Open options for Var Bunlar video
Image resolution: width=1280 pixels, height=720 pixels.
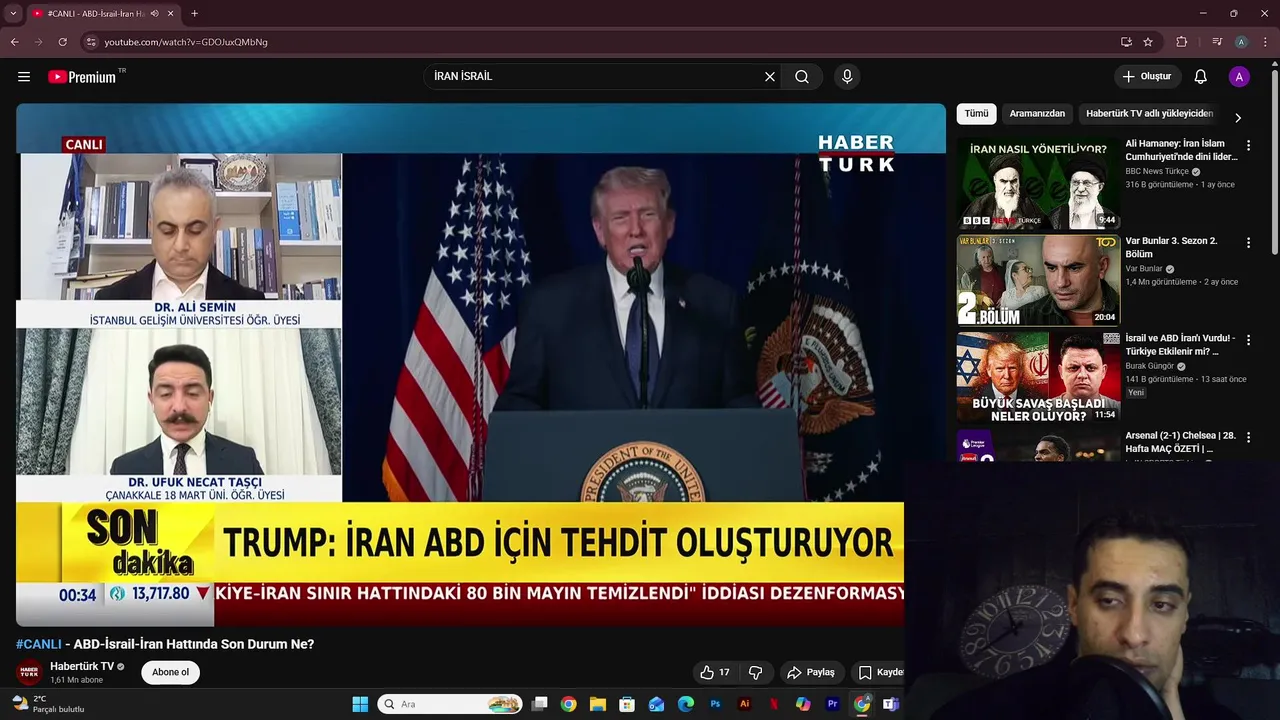pyautogui.click(x=1248, y=243)
